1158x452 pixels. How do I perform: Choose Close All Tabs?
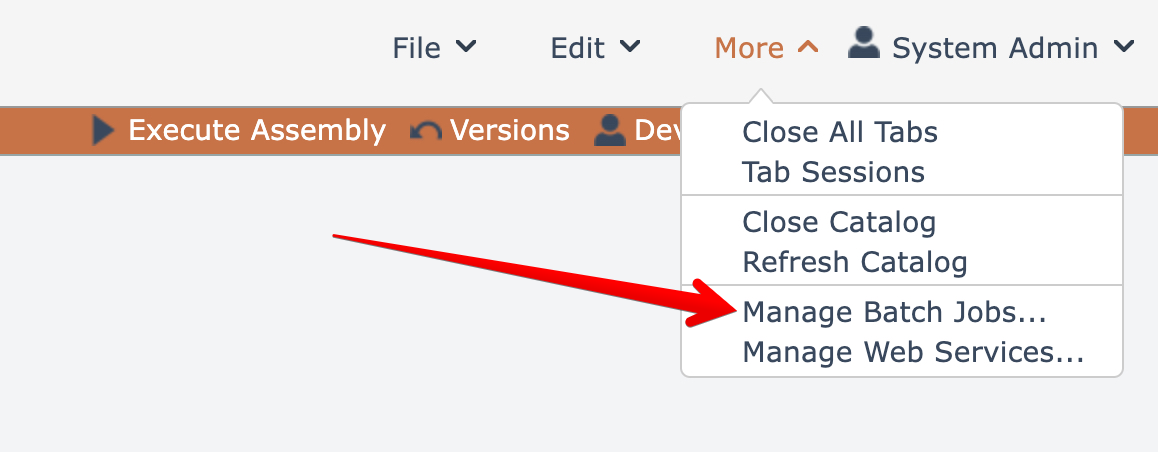(x=840, y=132)
